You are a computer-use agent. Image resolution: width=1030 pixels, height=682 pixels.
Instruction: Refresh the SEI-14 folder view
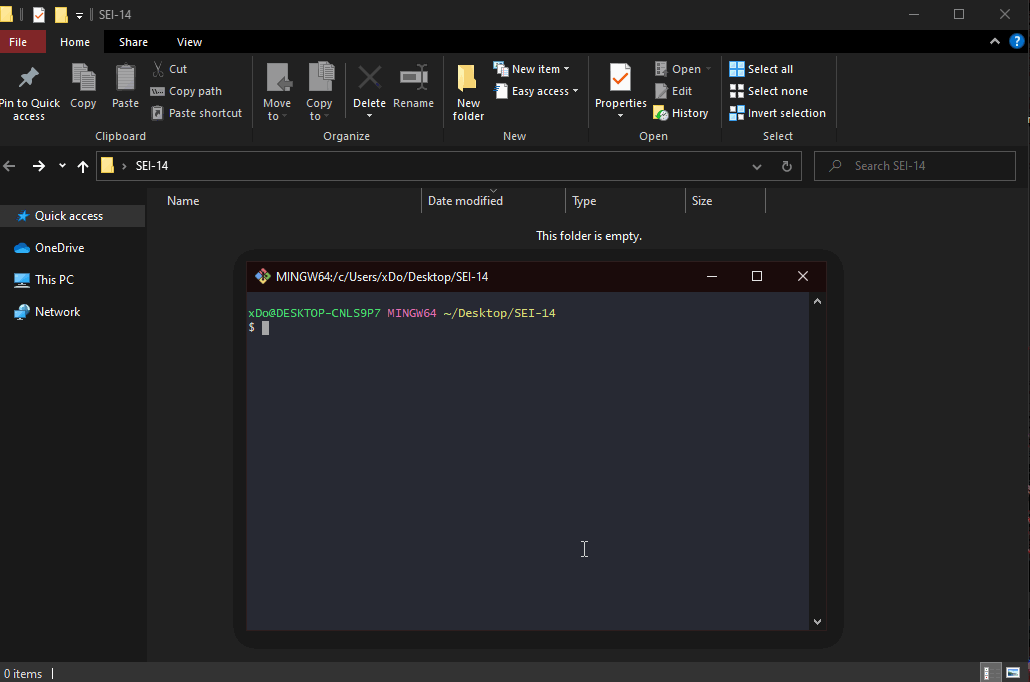pyautogui.click(x=786, y=166)
